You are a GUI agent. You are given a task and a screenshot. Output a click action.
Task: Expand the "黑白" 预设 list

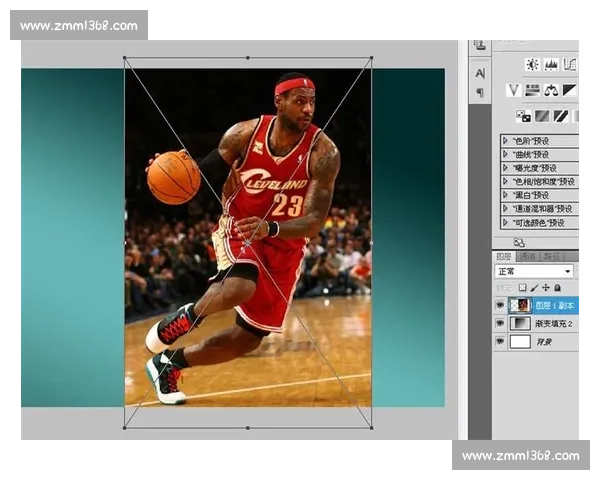click(x=505, y=195)
